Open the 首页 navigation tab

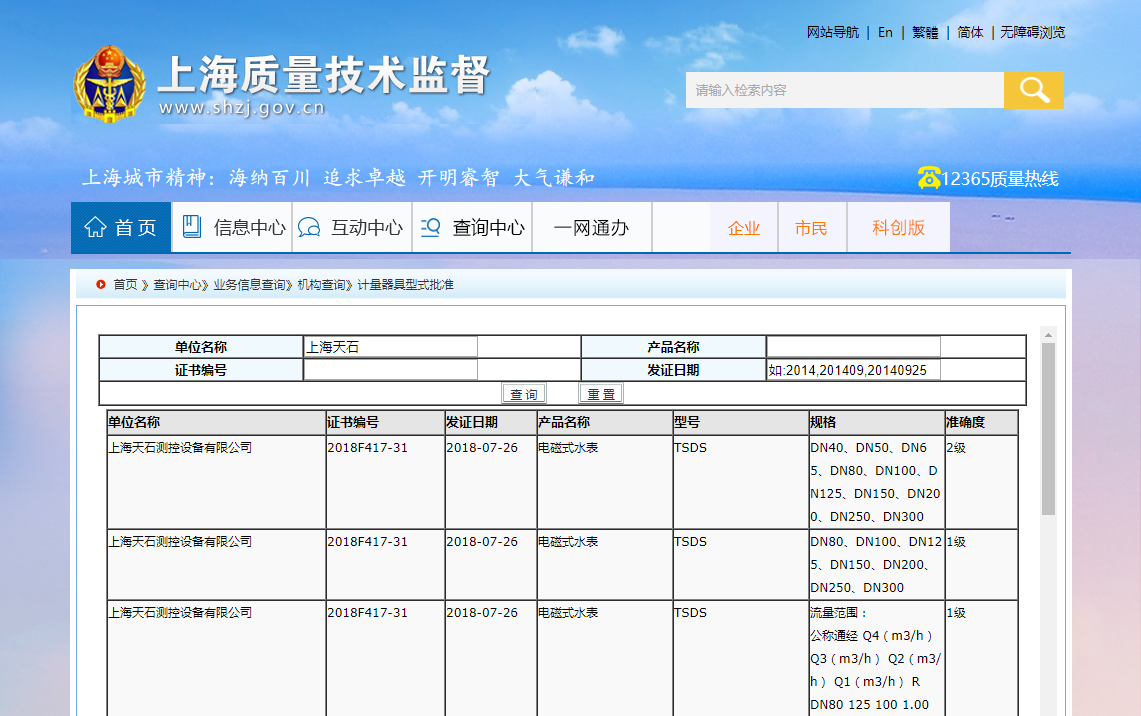[121, 228]
